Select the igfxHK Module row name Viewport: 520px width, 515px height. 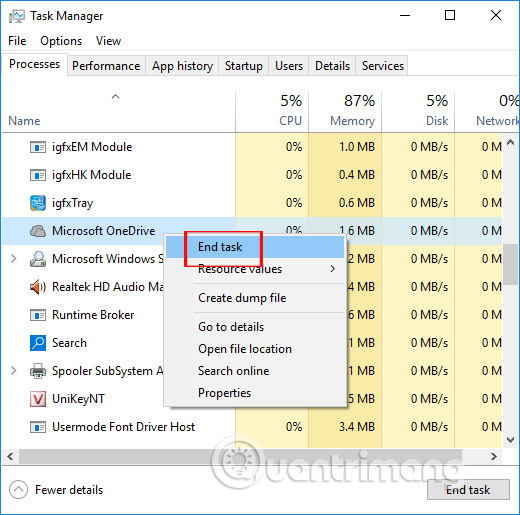click(x=92, y=175)
